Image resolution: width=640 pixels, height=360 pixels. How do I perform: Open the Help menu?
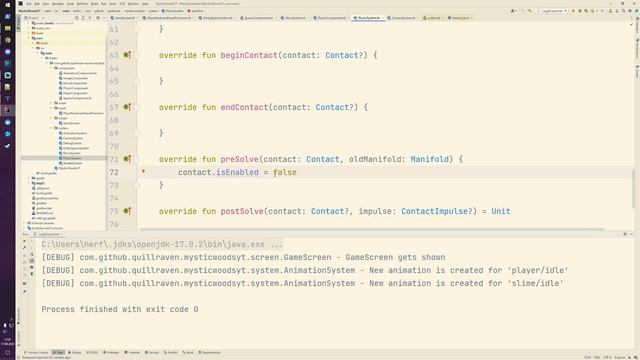coord(145,4)
